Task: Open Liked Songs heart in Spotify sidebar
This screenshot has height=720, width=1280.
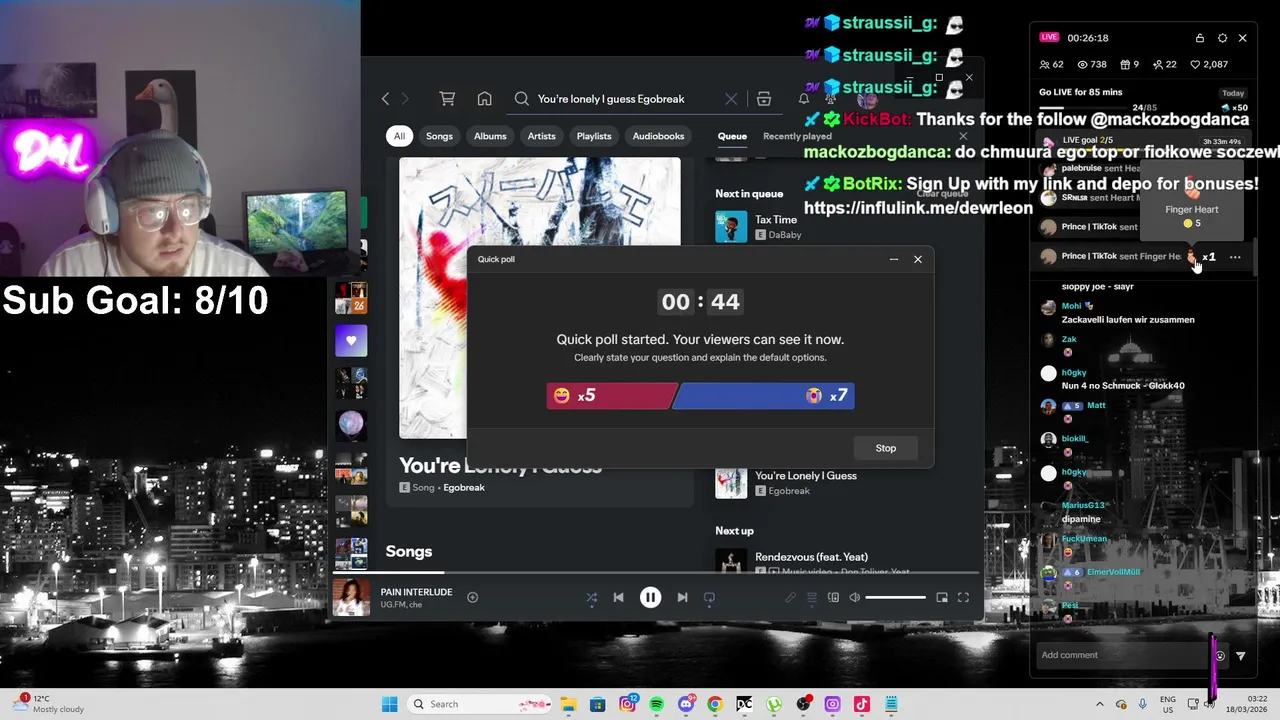Action: point(351,341)
